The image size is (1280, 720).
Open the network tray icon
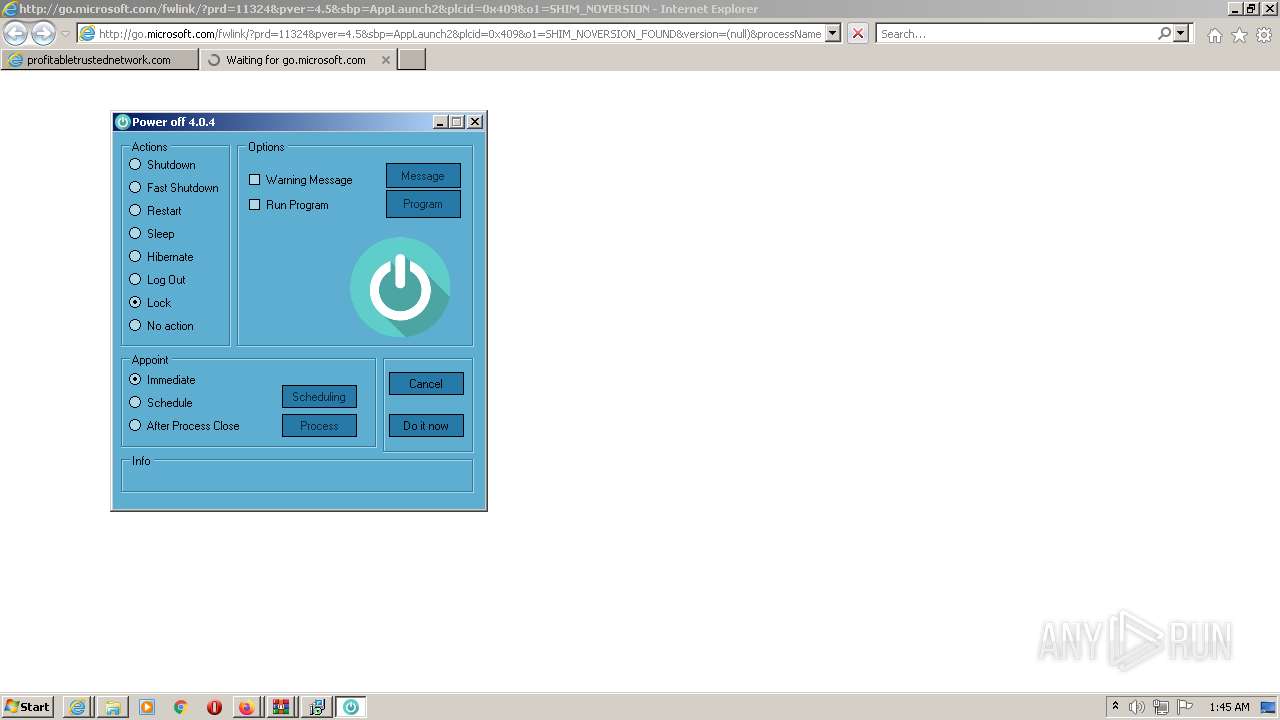click(x=1161, y=707)
